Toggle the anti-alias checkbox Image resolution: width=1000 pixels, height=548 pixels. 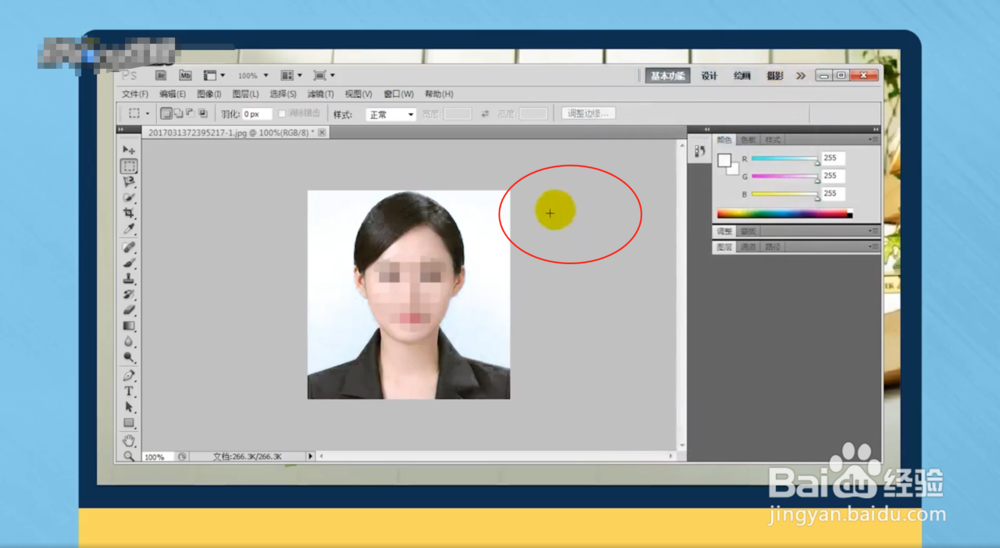coord(281,114)
